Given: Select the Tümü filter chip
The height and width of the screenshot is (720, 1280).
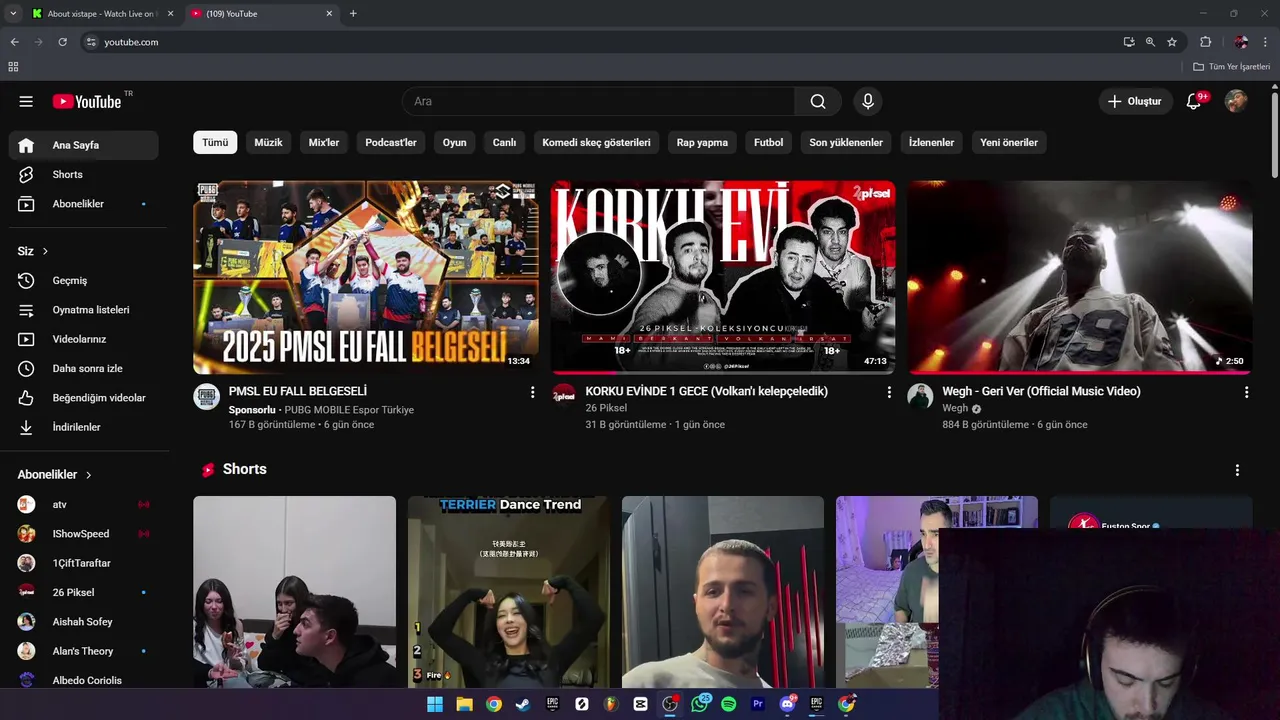Looking at the screenshot, I should [215, 142].
